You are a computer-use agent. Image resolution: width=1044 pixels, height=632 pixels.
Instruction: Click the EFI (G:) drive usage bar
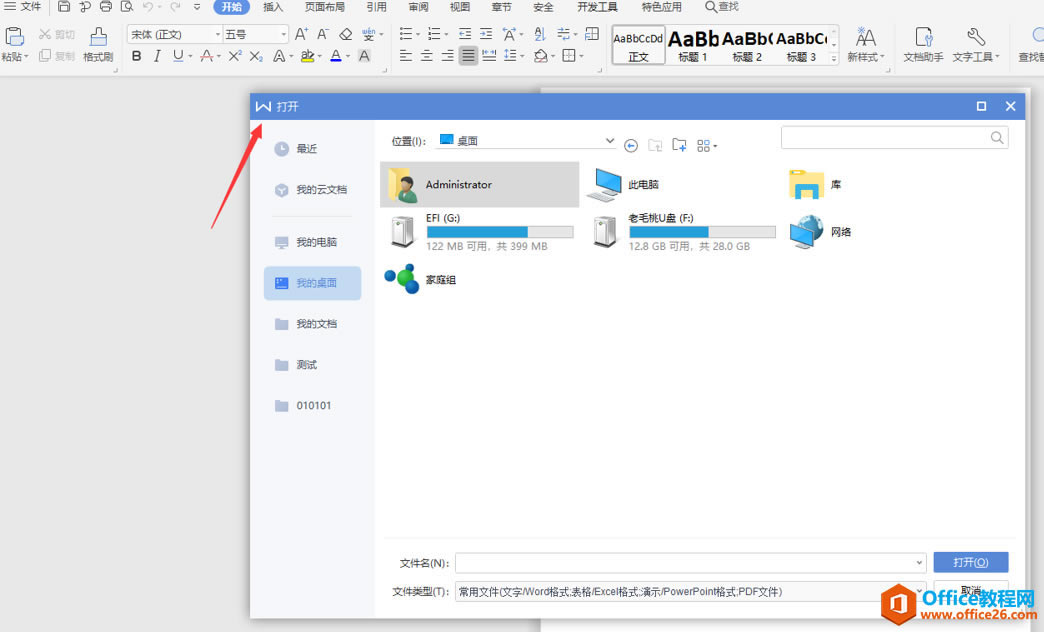click(x=499, y=232)
